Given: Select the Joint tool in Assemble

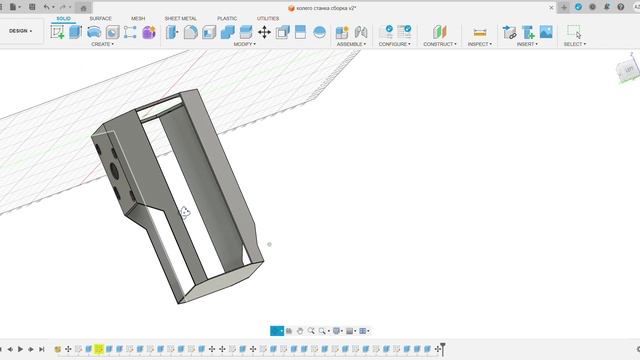Looking at the screenshot, I should 361,32.
